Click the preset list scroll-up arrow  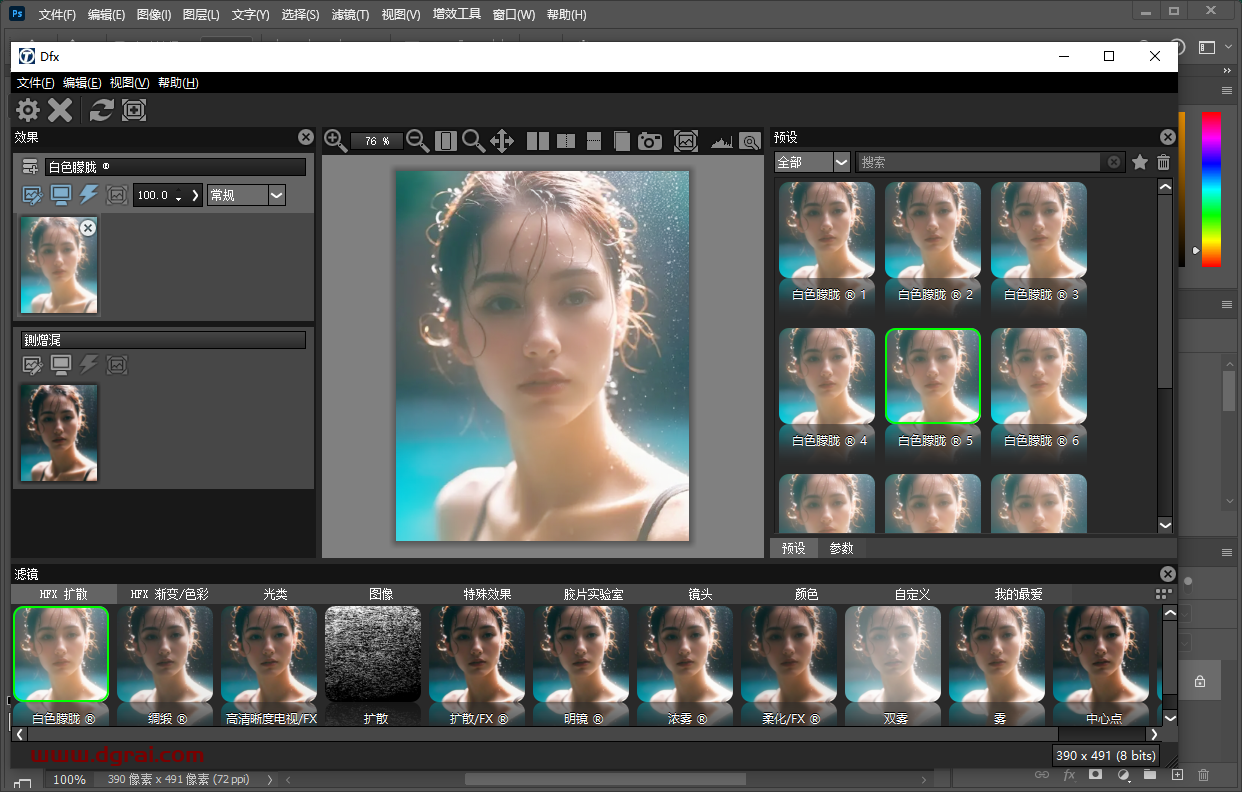point(1165,186)
